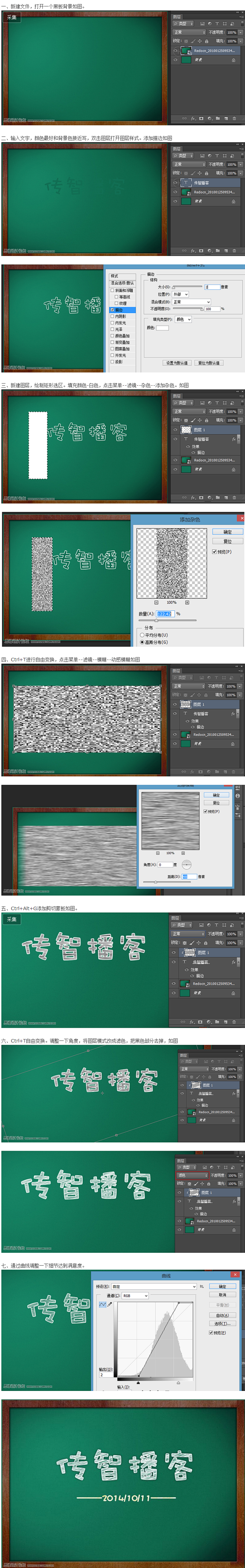This screenshot has height=1568, width=245.
Task: Select pencil draw tool in 曲线 dialog
Action: (110, 1305)
